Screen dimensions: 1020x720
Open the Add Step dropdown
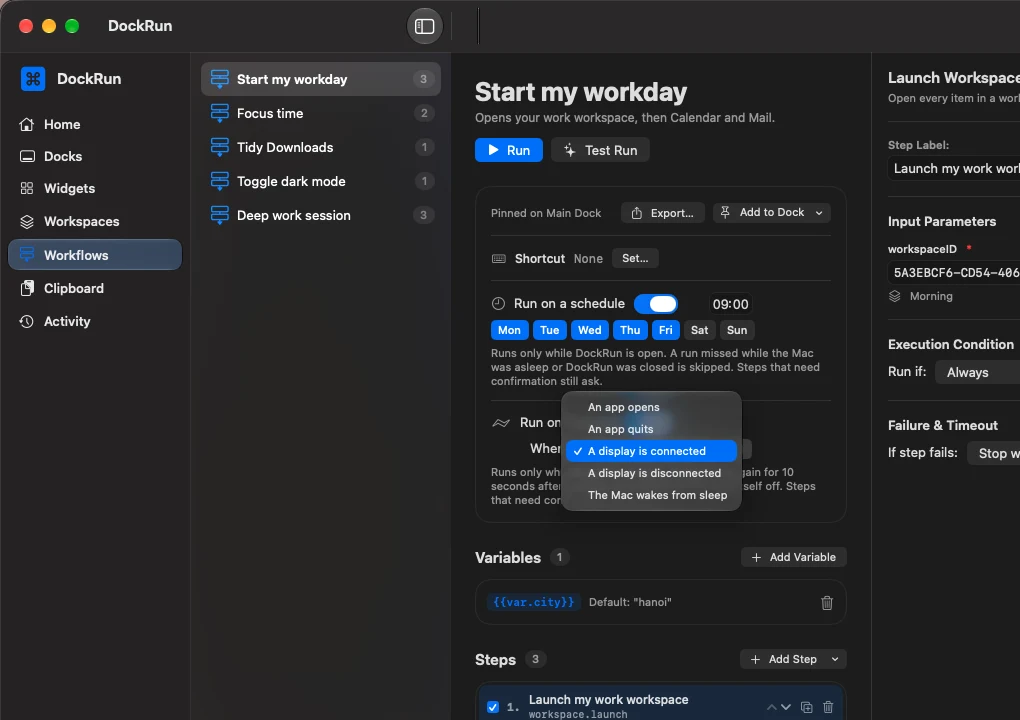tap(793, 660)
